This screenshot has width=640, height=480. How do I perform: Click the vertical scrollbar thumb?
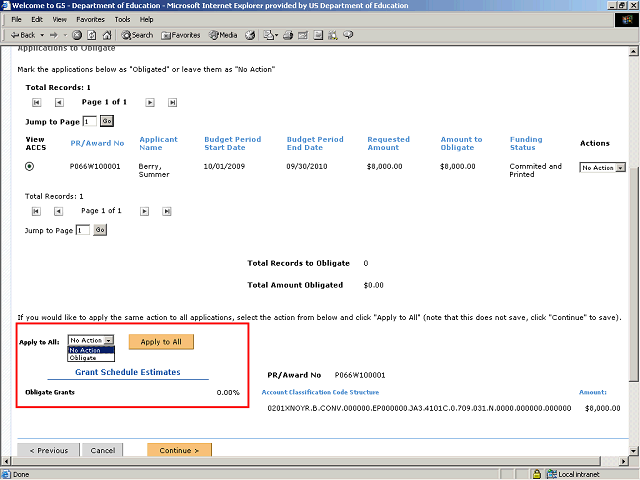(x=633, y=273)
